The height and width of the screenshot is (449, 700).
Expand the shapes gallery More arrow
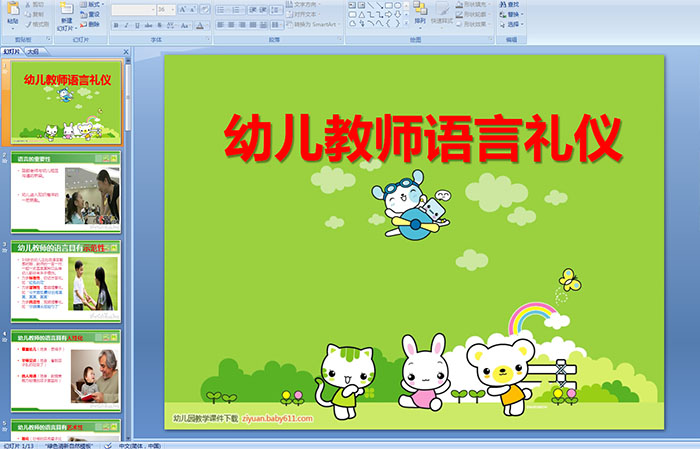coord(406,23)
